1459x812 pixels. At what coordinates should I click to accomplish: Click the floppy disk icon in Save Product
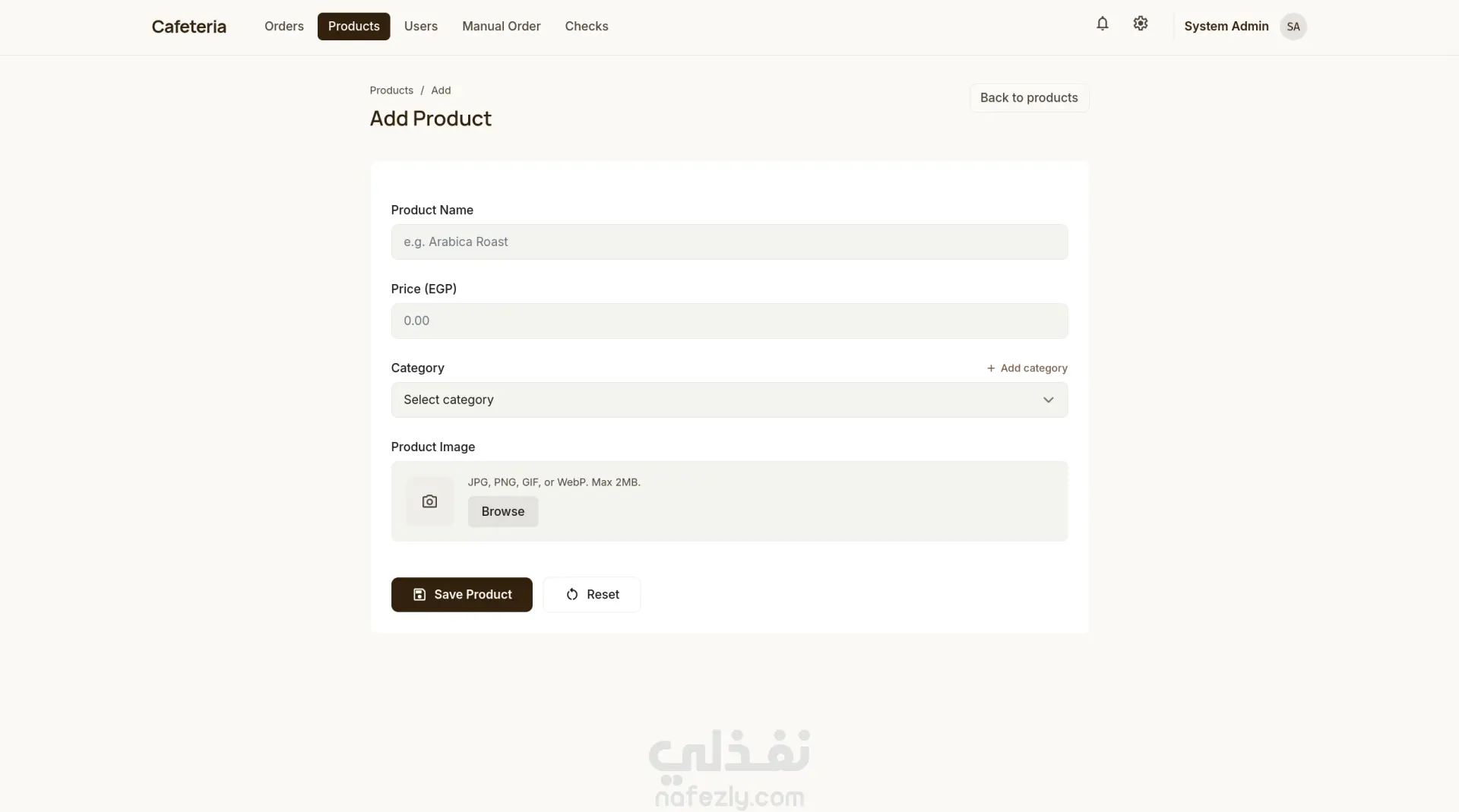click(x=419, y=595)
